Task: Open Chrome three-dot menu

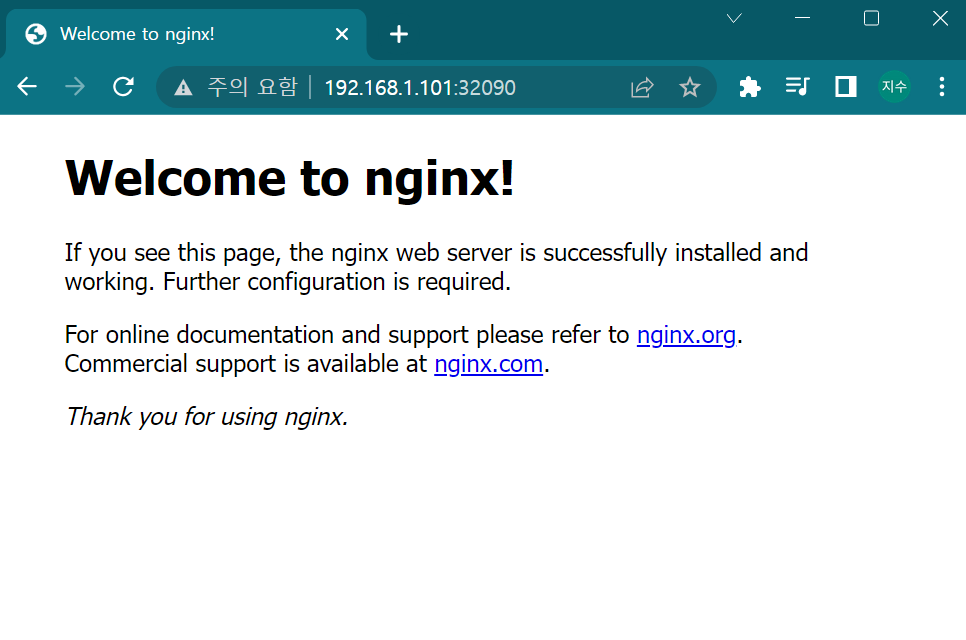Action: coord(942,87)
